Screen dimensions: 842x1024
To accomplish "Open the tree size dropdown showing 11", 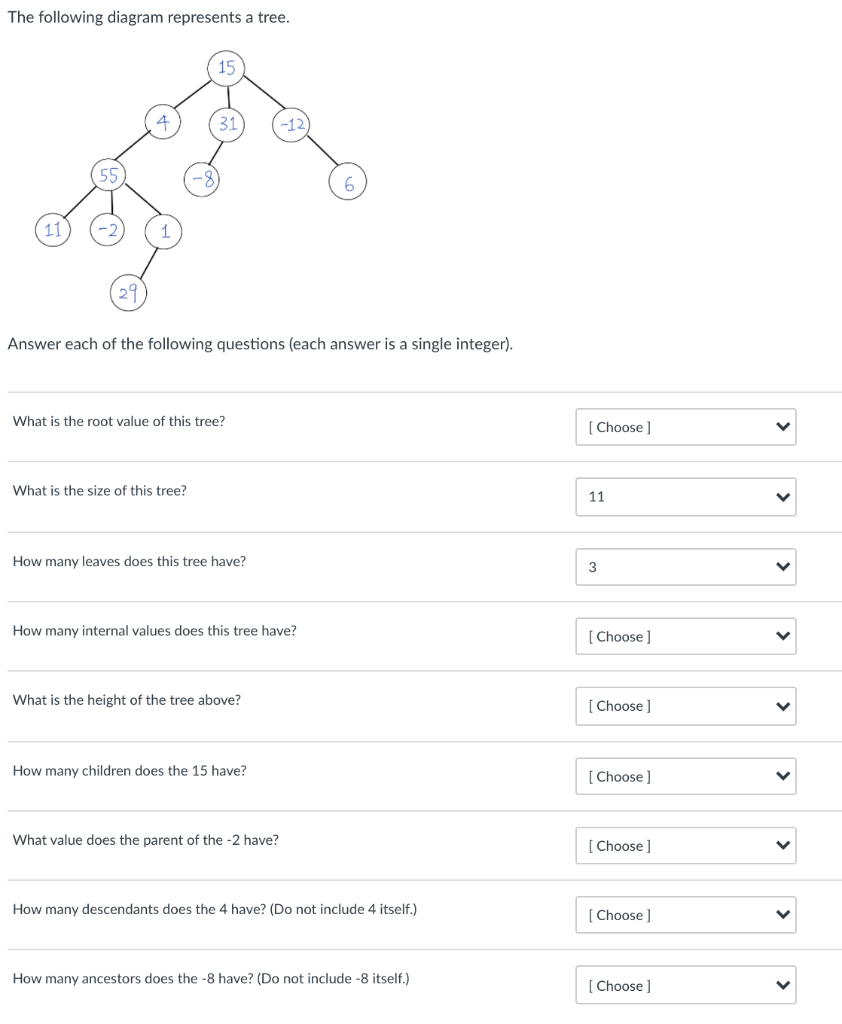I will 685,497.
